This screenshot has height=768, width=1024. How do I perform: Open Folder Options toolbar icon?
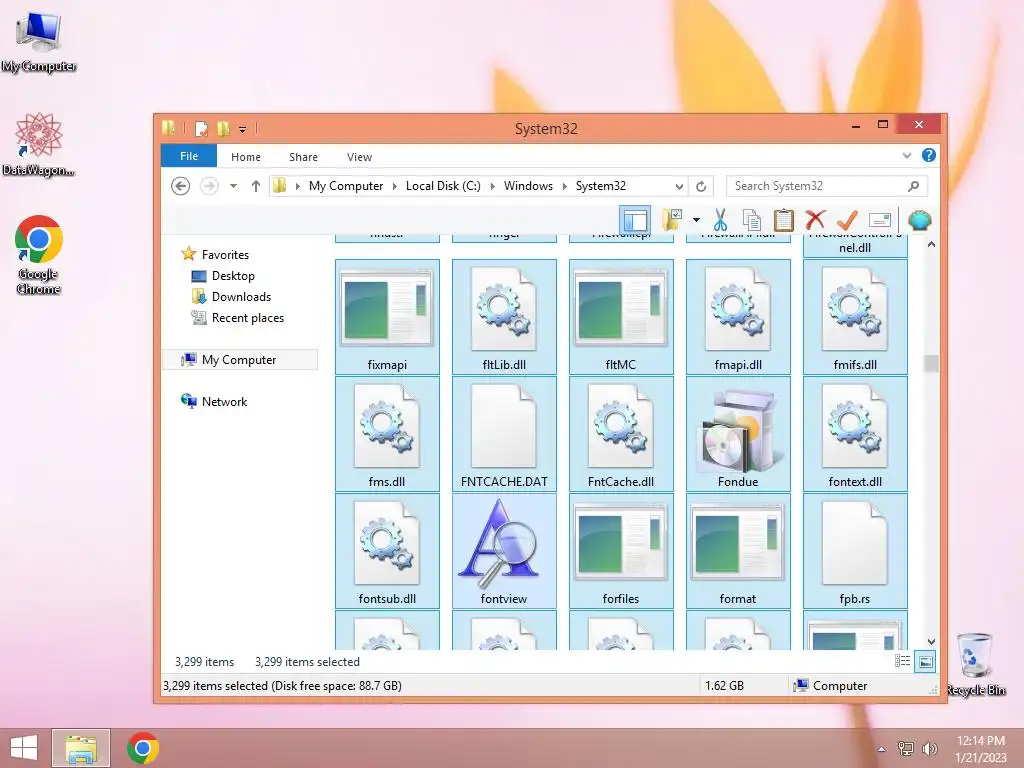672,220
